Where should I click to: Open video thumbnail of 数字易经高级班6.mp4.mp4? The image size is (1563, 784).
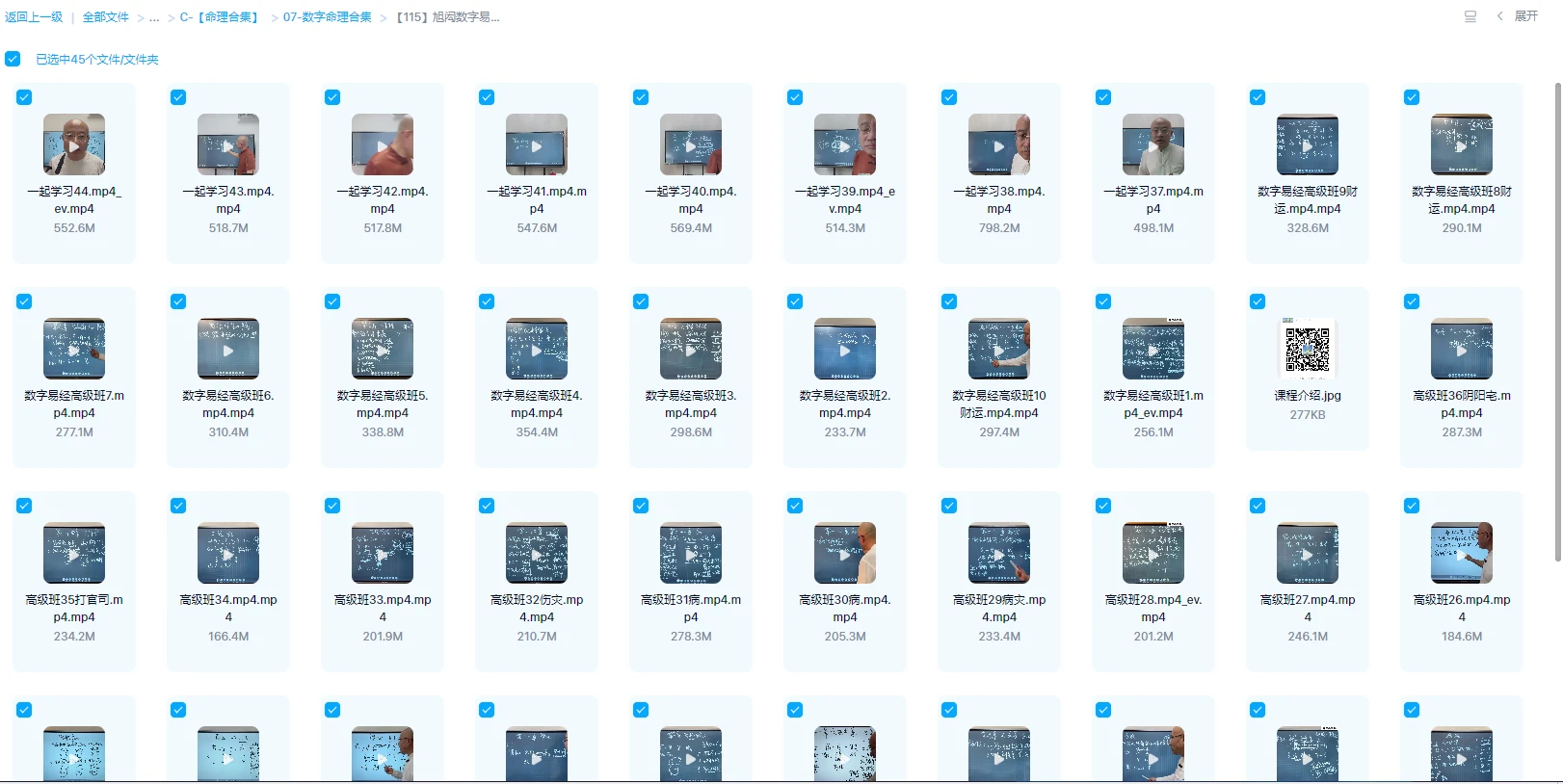click(228, 349)
